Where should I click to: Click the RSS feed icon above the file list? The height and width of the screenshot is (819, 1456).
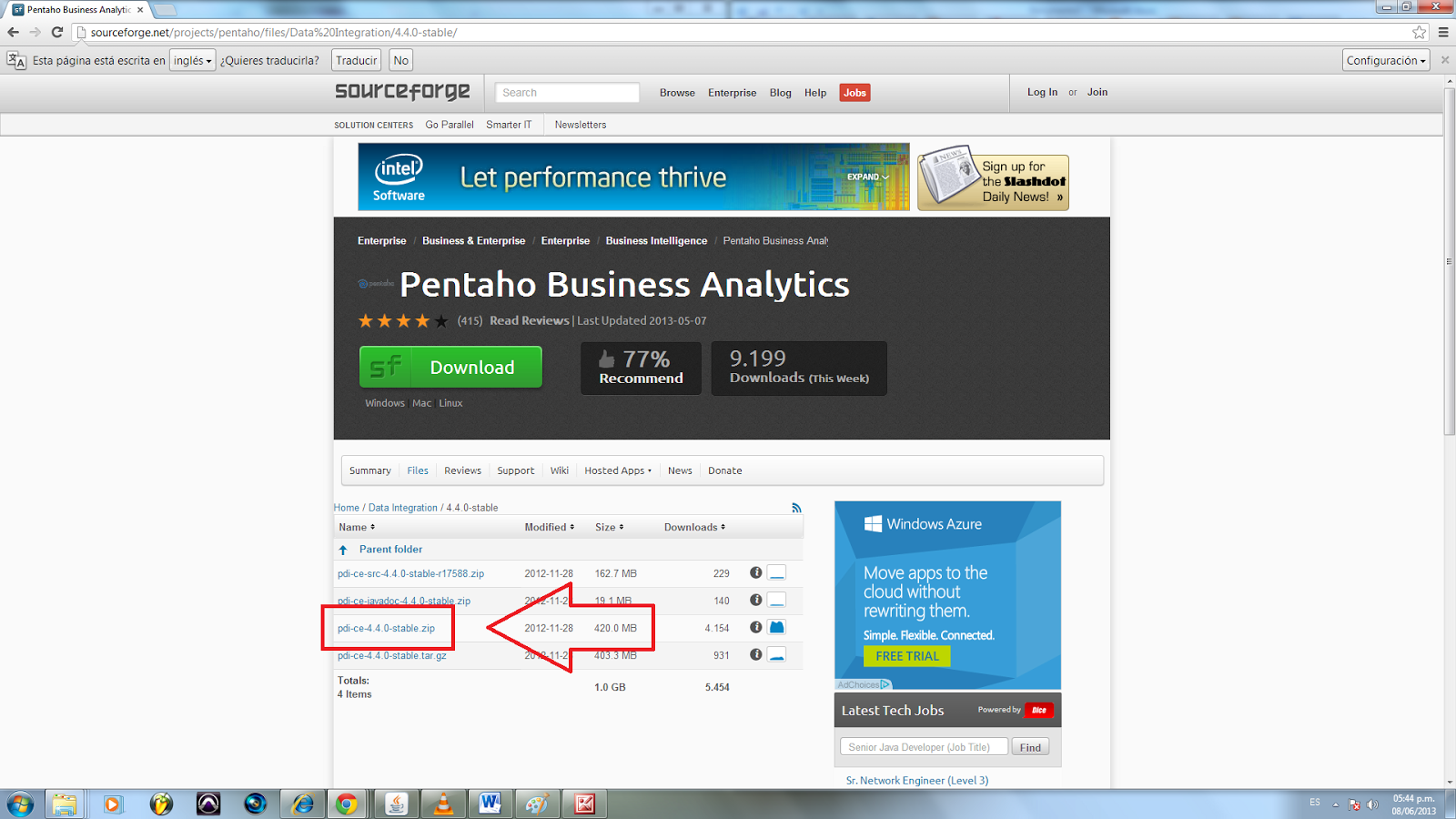point(796,507)
